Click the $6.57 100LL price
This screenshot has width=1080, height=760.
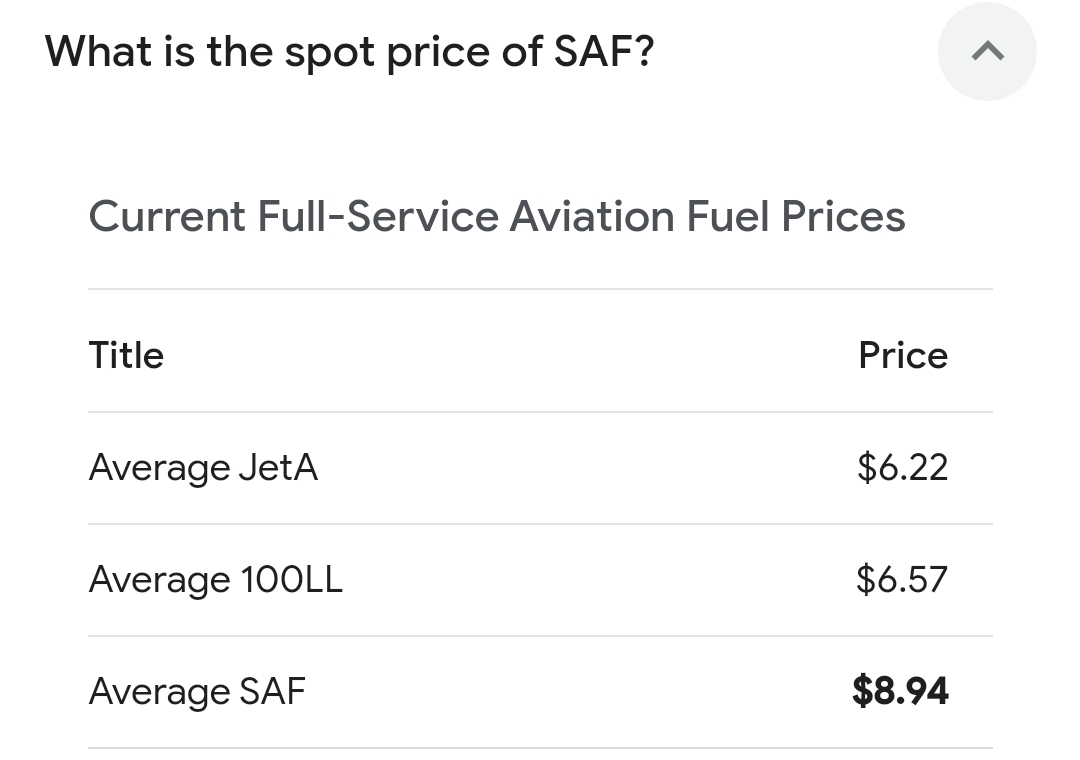[x=902, y=579]
